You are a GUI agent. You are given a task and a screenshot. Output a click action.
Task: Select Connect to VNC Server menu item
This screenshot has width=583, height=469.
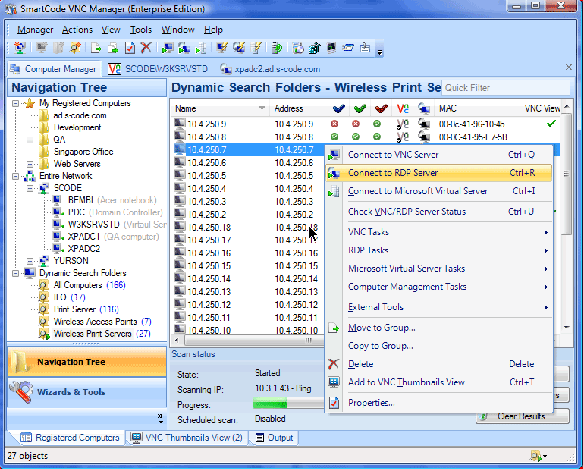[x=439, y=155]
